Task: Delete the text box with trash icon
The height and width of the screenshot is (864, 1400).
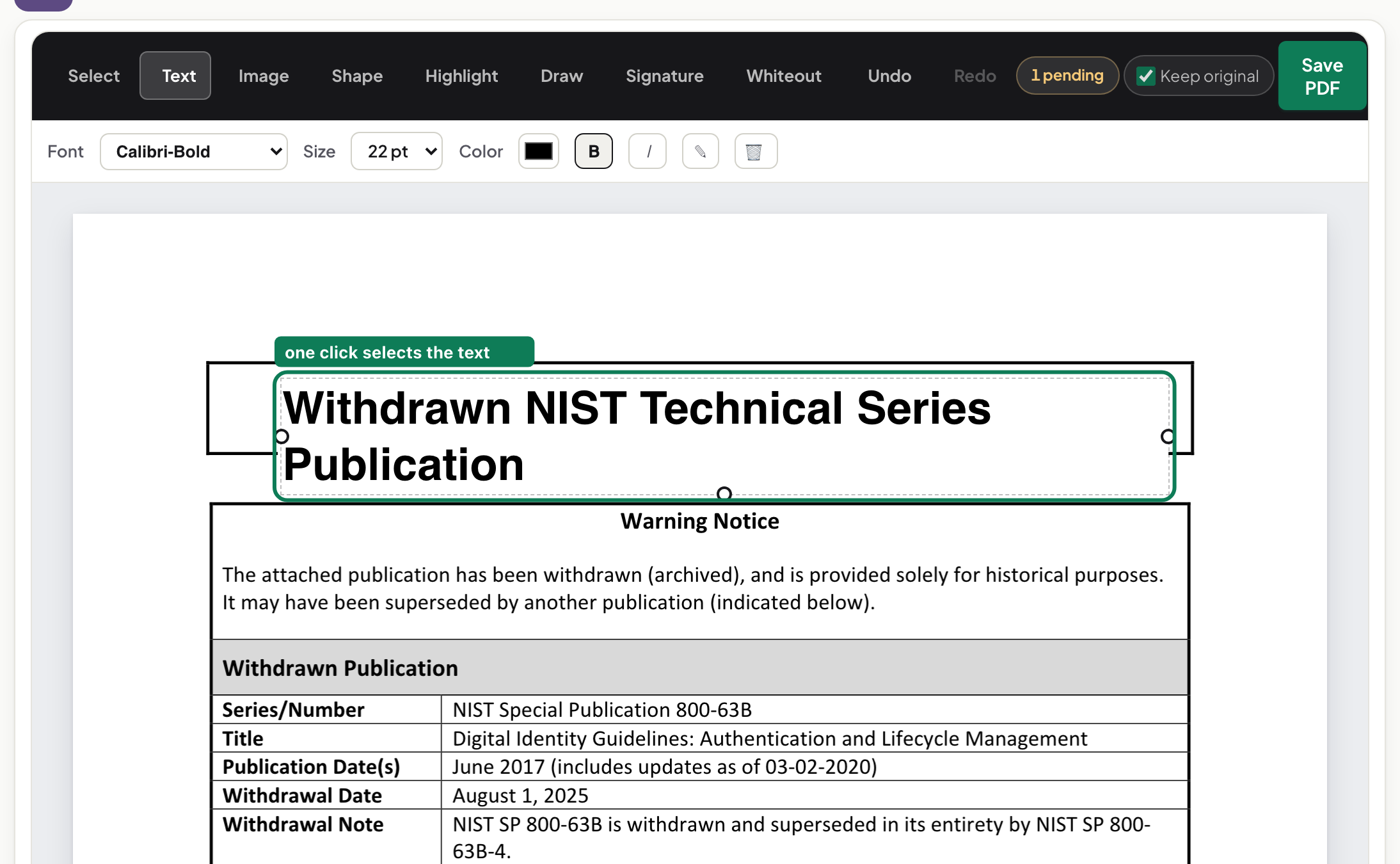Action: point(756,152)
